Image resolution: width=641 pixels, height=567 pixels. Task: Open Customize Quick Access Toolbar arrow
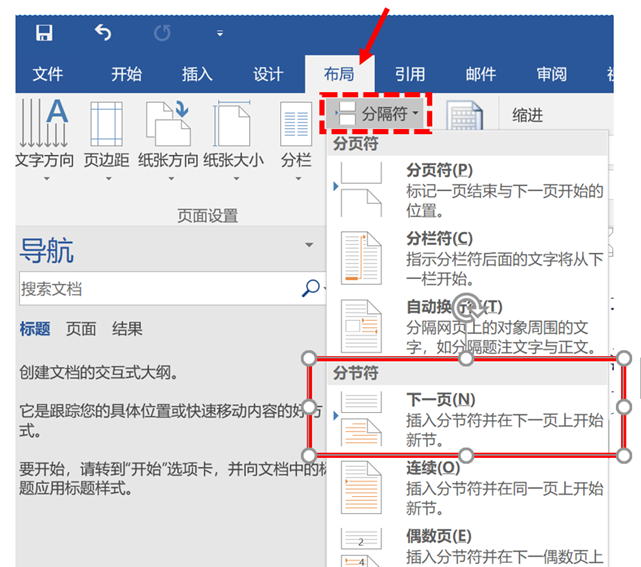[220, 34]
